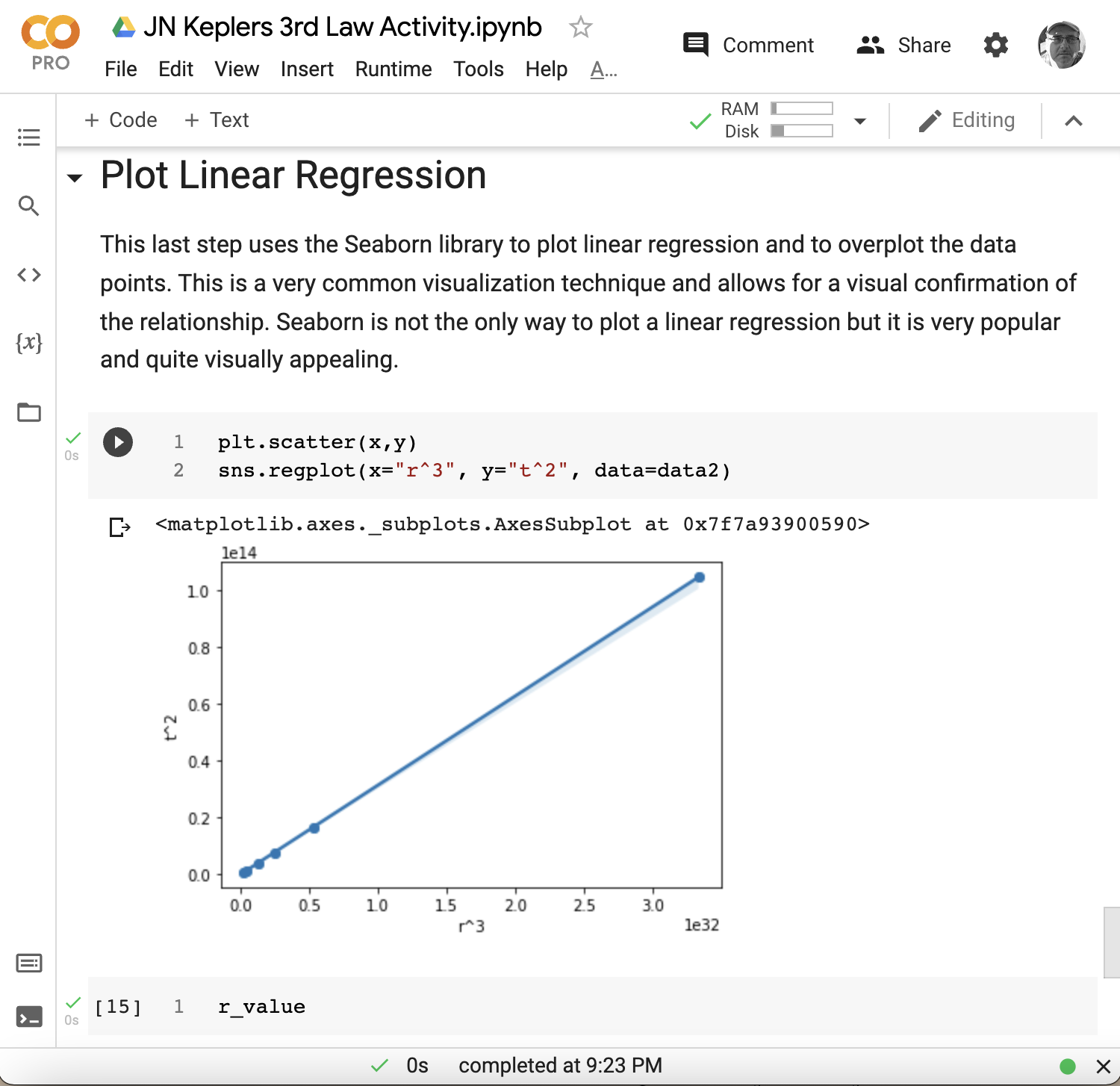
Task: Dismiss the execution completed status bar
Action: coord(1104,1066)
